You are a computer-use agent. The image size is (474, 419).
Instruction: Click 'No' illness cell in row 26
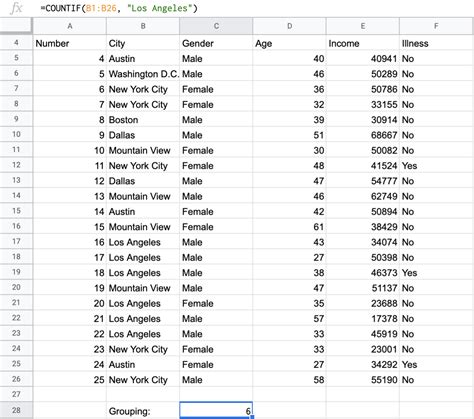click(x=436, y=380)
